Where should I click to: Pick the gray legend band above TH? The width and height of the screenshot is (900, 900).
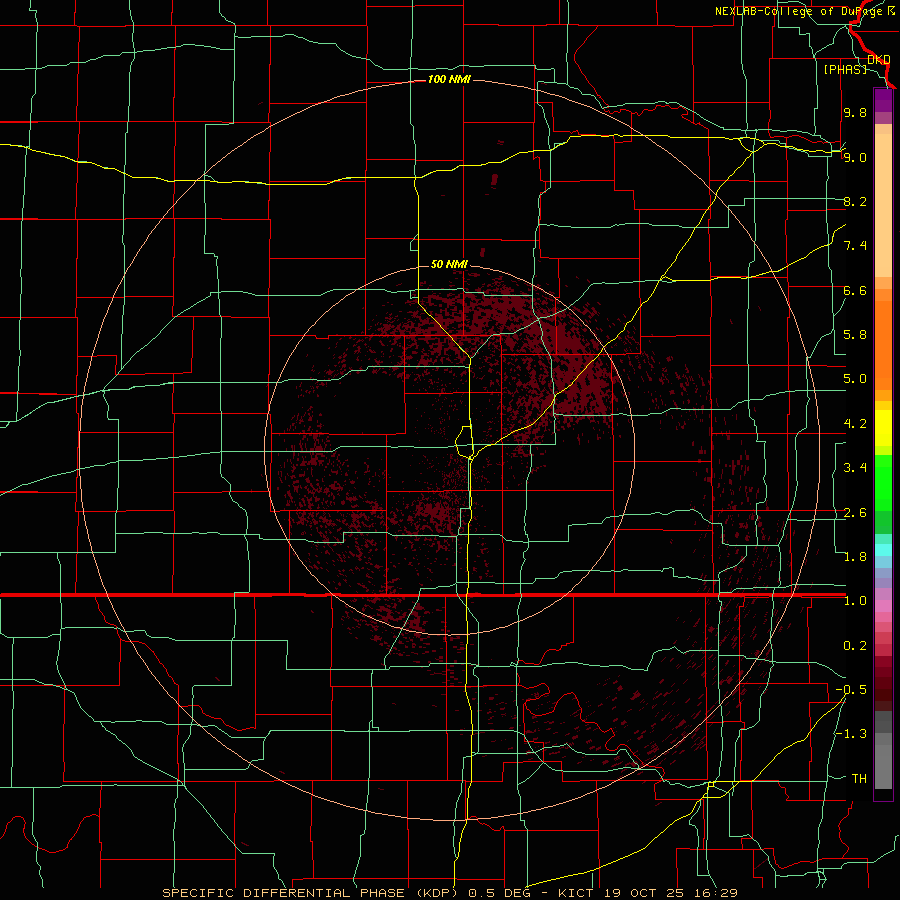click(x=883, y=766)
